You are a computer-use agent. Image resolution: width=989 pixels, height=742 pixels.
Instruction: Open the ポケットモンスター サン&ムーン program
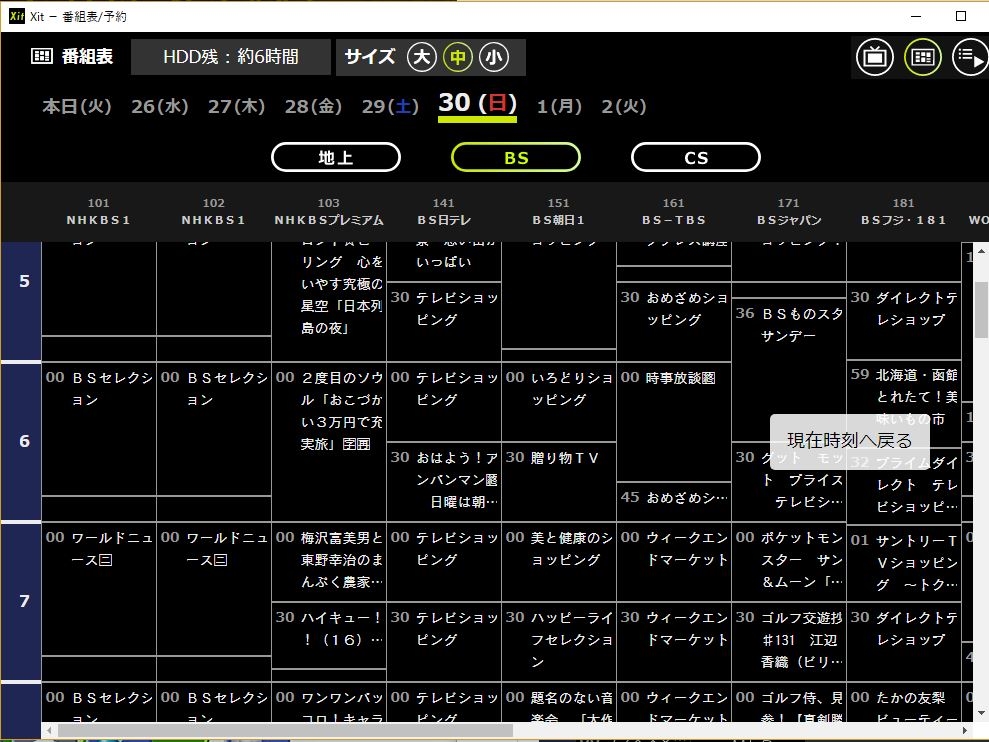click(x=789, y=560)
